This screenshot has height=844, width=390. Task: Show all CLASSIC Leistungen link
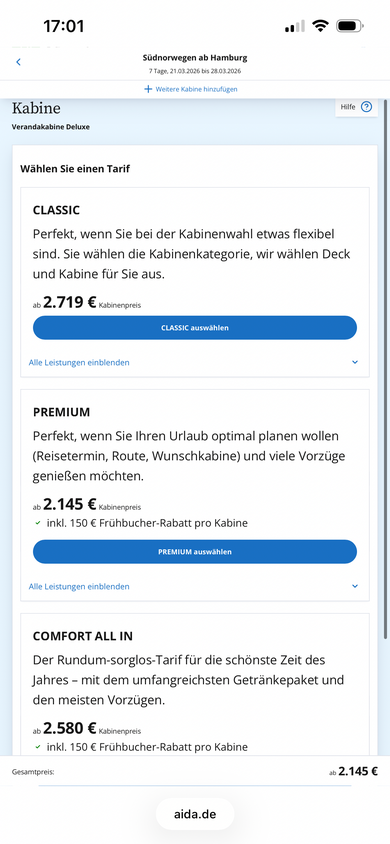pos(79,362)
